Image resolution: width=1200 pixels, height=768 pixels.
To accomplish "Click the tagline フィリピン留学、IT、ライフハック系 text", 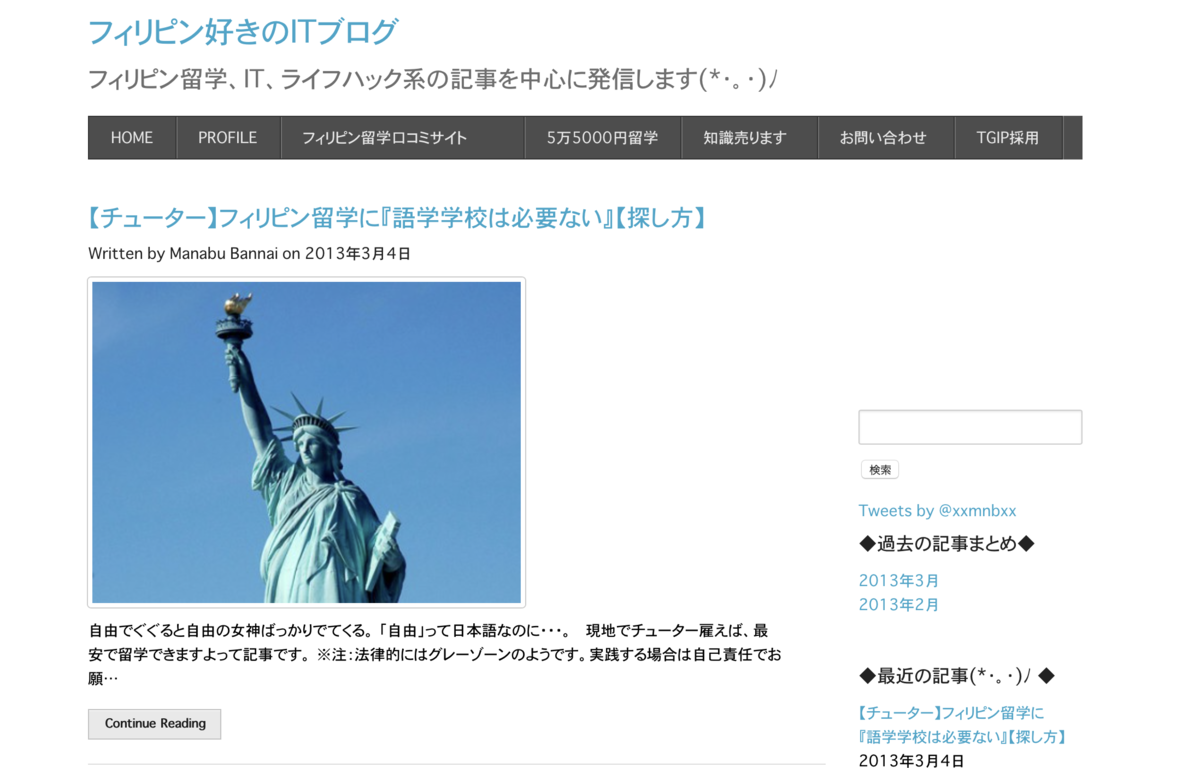I will 432,80.
